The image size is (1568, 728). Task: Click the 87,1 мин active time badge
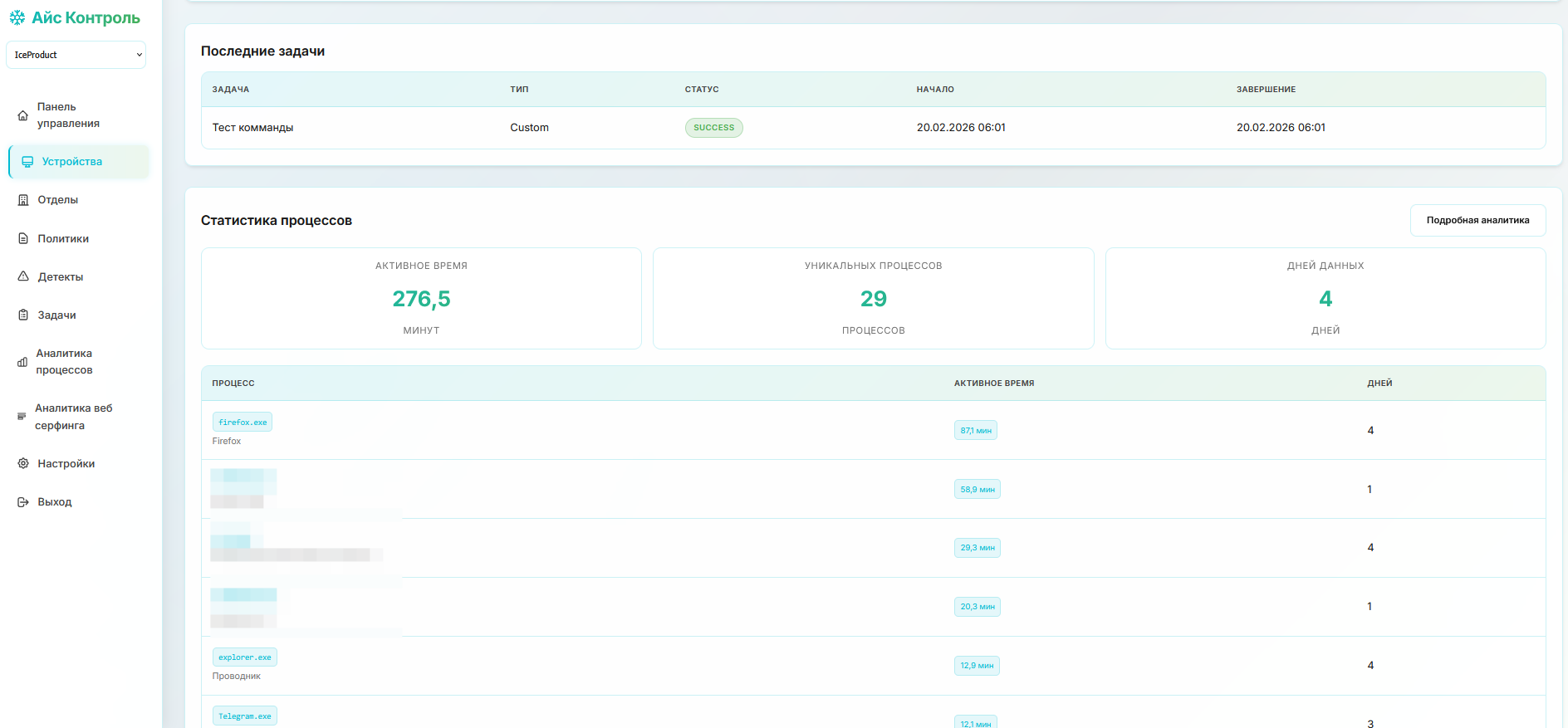pyautogui.click(x=975, y=431)
